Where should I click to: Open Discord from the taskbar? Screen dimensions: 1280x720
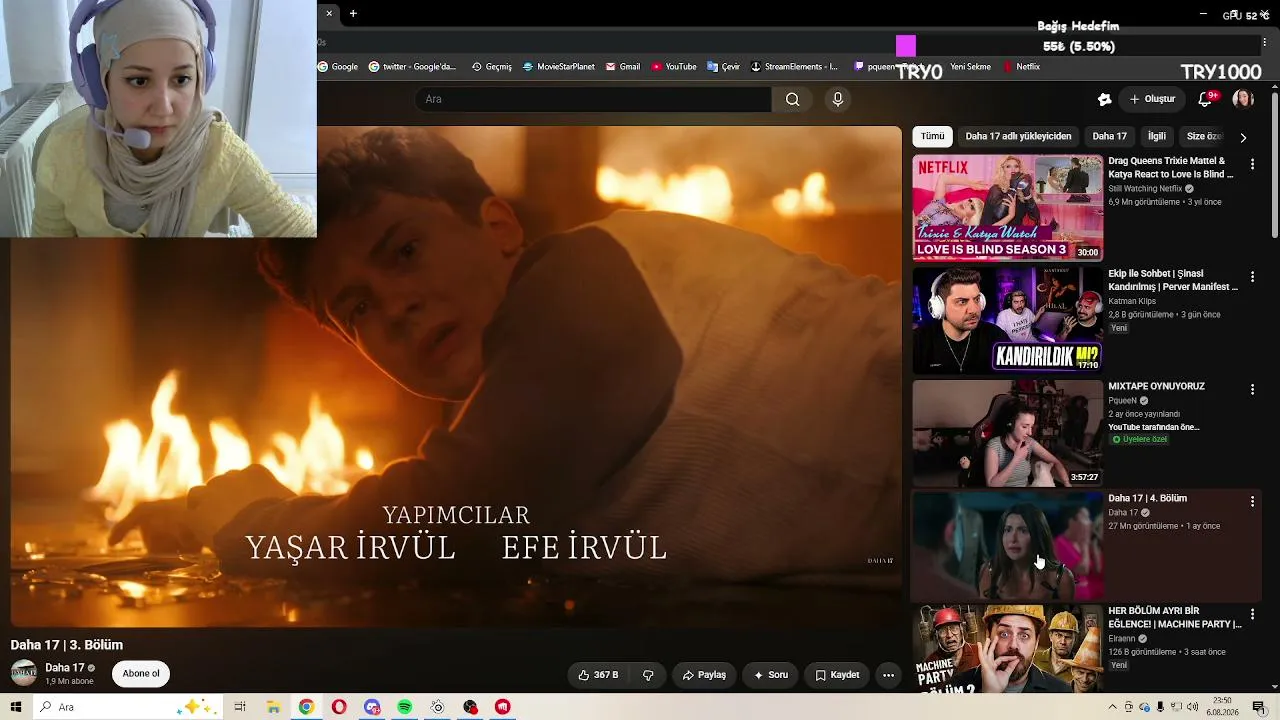372,707
